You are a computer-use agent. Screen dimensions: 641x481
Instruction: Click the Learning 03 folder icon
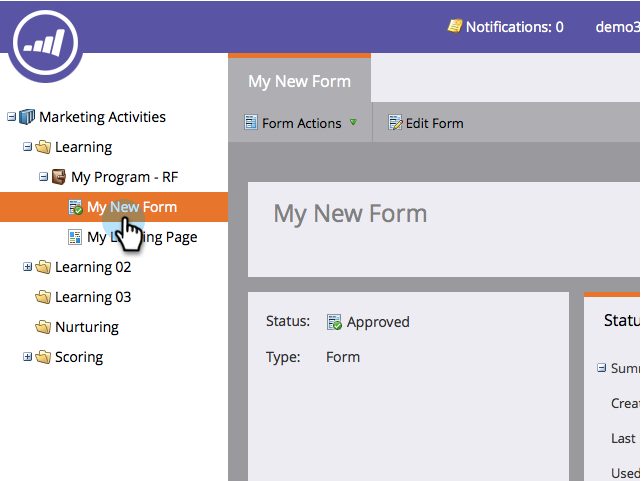click(43, 297)
